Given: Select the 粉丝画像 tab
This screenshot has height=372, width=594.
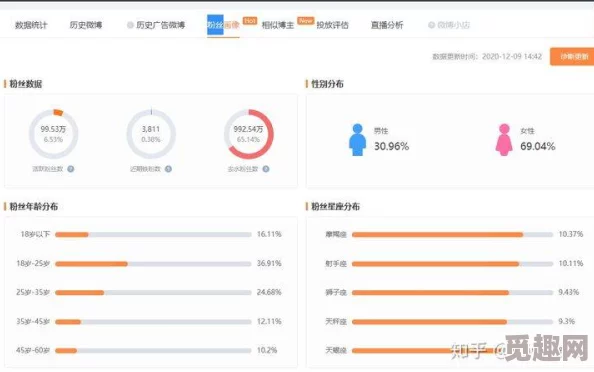Looking at the screenshot, I should coord(223,25).
